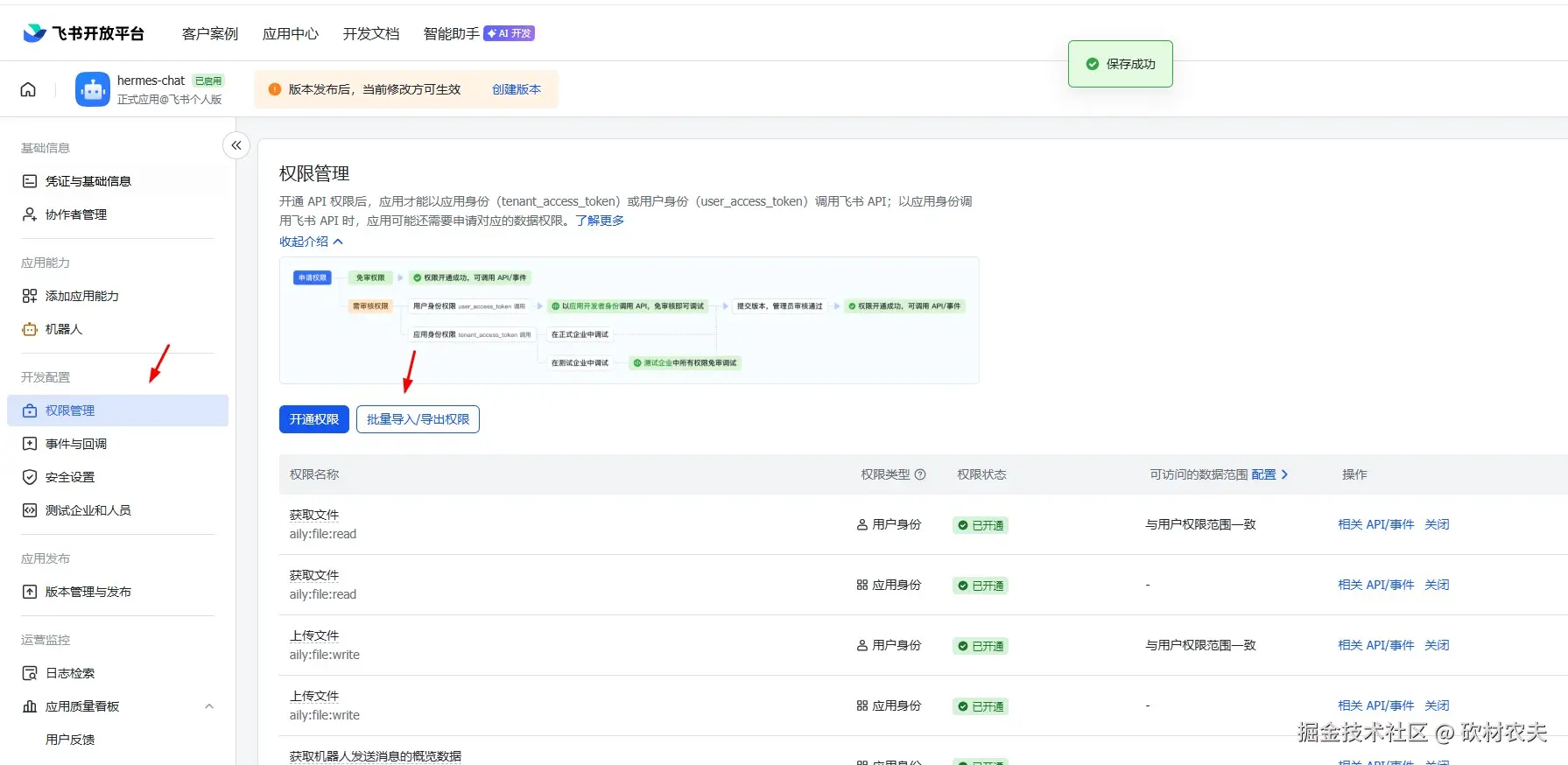Open 相关 API/事件 for 用户身份 aily:file:read

coord(1376,524)
